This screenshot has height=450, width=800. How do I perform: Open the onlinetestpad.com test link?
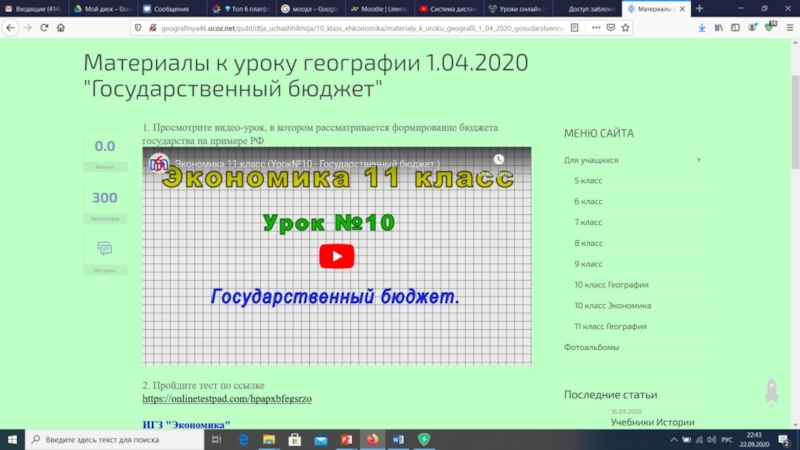coord(227,398)
